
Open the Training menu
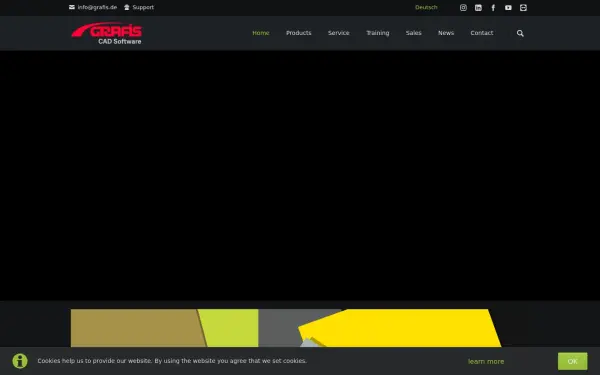[x=378, y=33]
